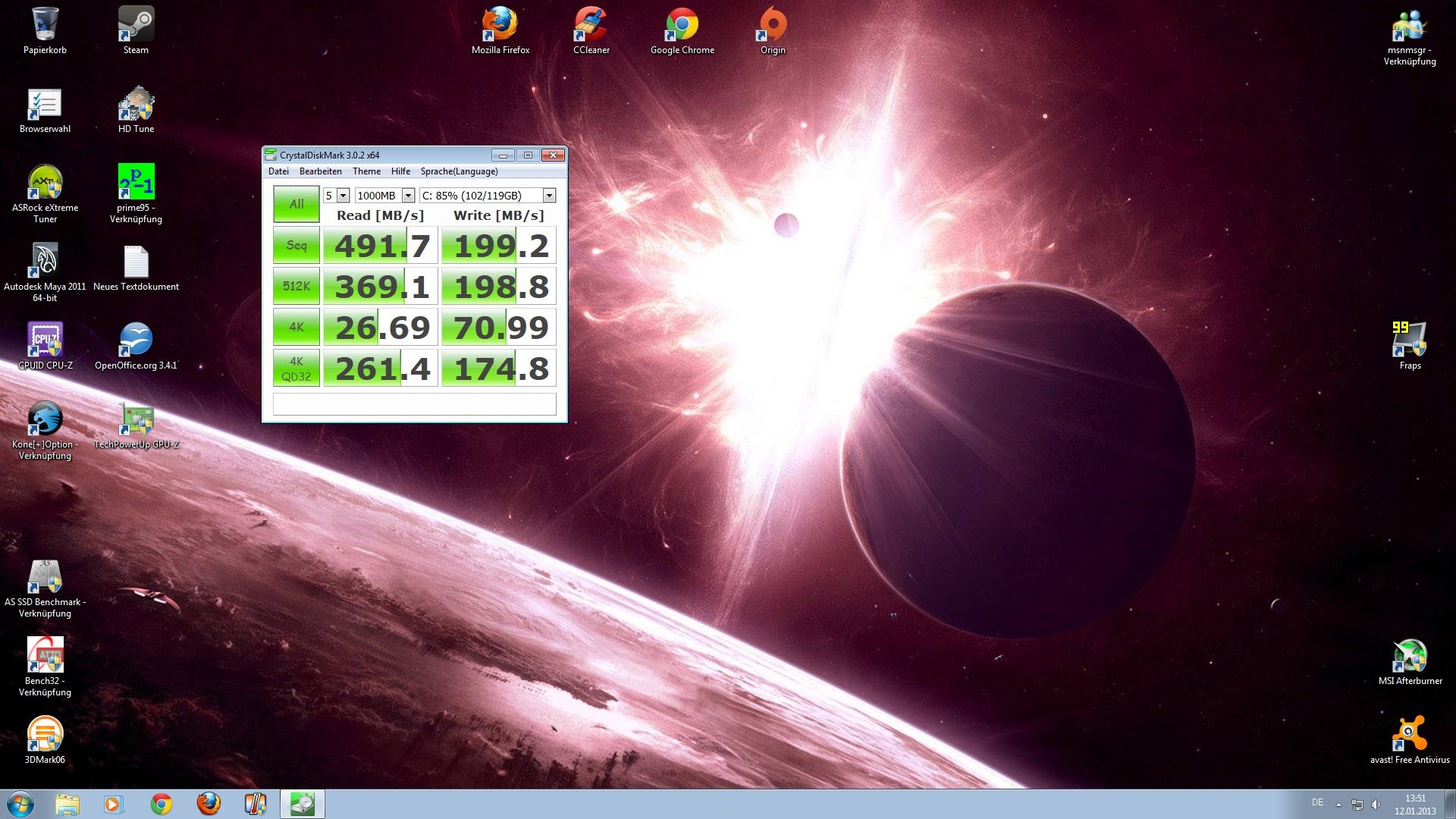Select the Steam desktop shortcut
Viewport: 1456px width, 819px height.
pos(136,30)
